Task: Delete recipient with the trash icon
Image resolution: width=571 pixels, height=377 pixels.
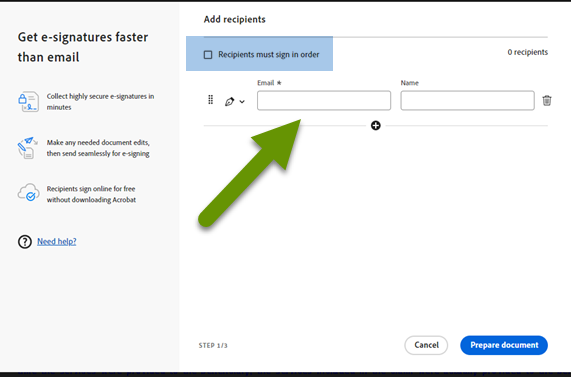Action: pos(547,101)
